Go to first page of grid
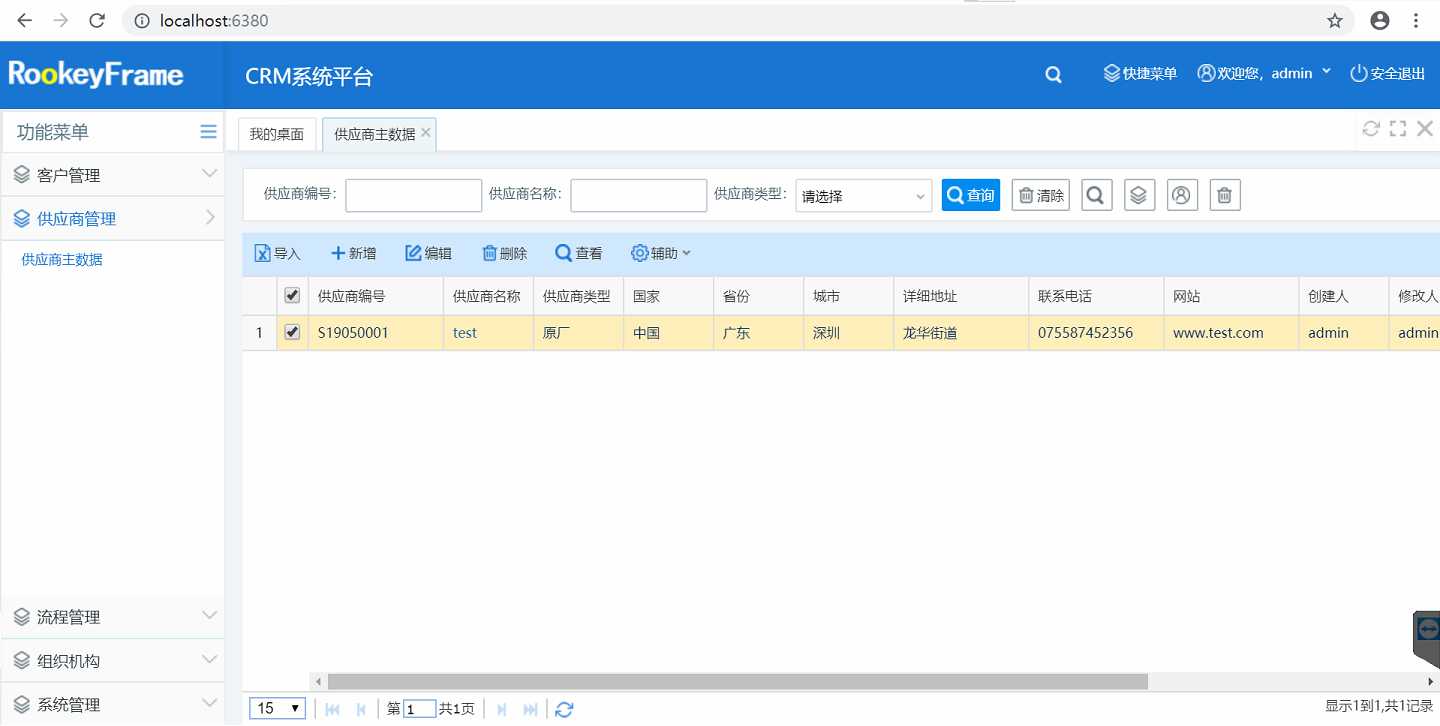Screen dimensions: 1440x726 coord(333,709)
